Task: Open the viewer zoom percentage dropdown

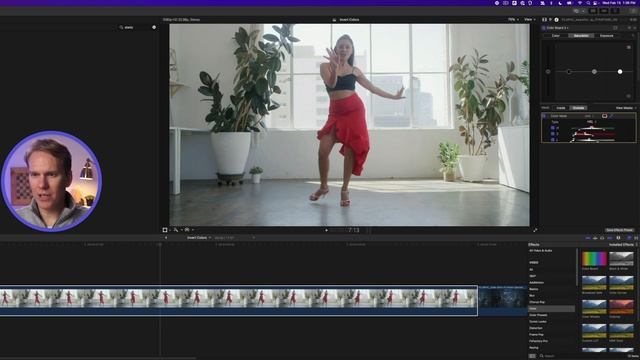Action: click(513, 19)
